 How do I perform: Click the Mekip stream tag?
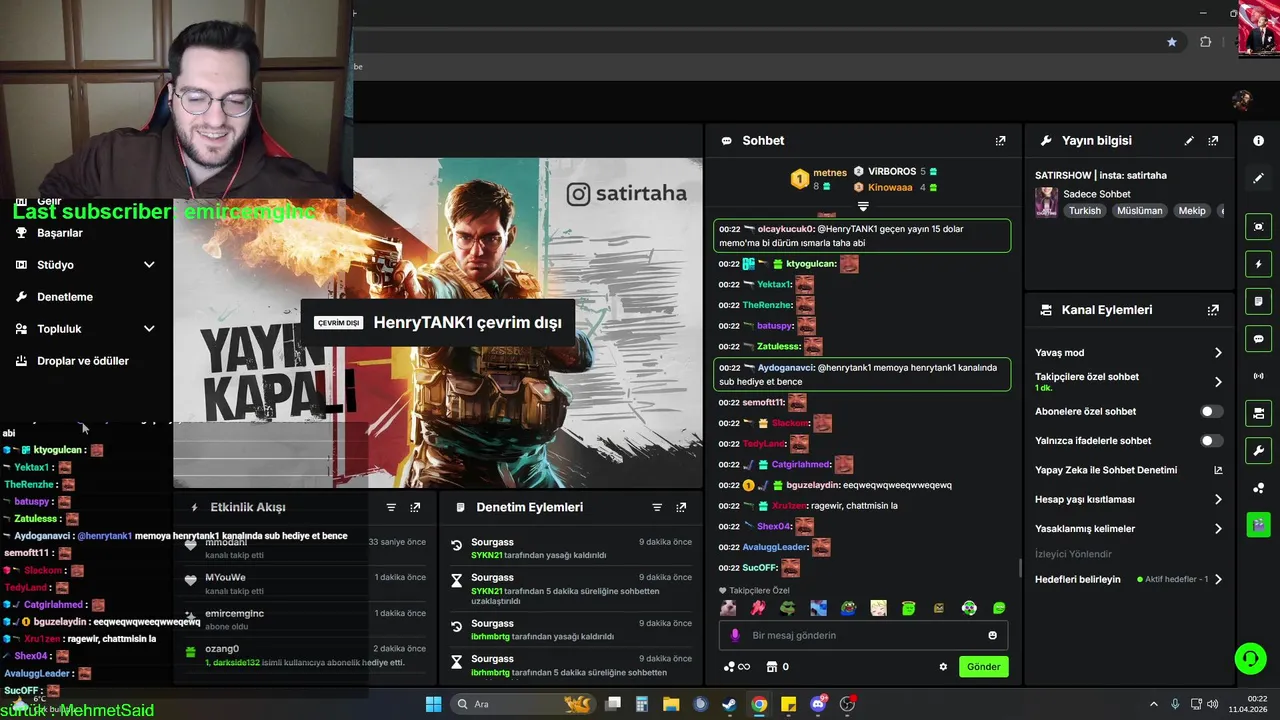point(1192,211)
